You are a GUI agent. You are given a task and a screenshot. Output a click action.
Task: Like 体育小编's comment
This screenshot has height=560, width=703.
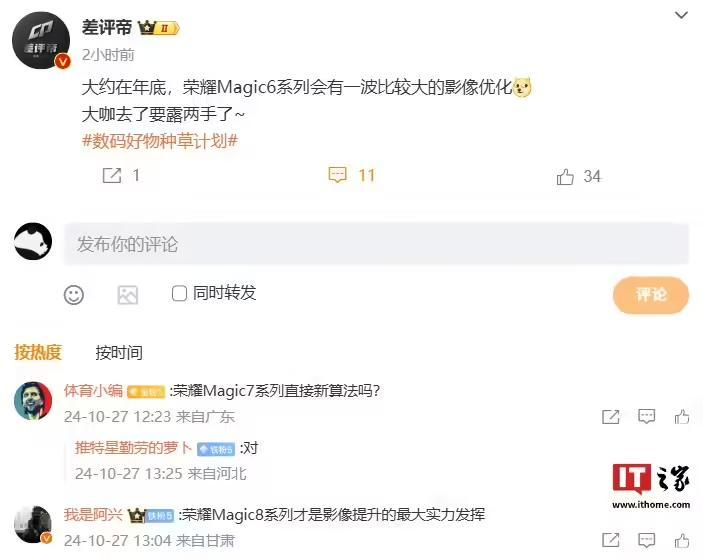pyautogui.click(x=682, y=417)
